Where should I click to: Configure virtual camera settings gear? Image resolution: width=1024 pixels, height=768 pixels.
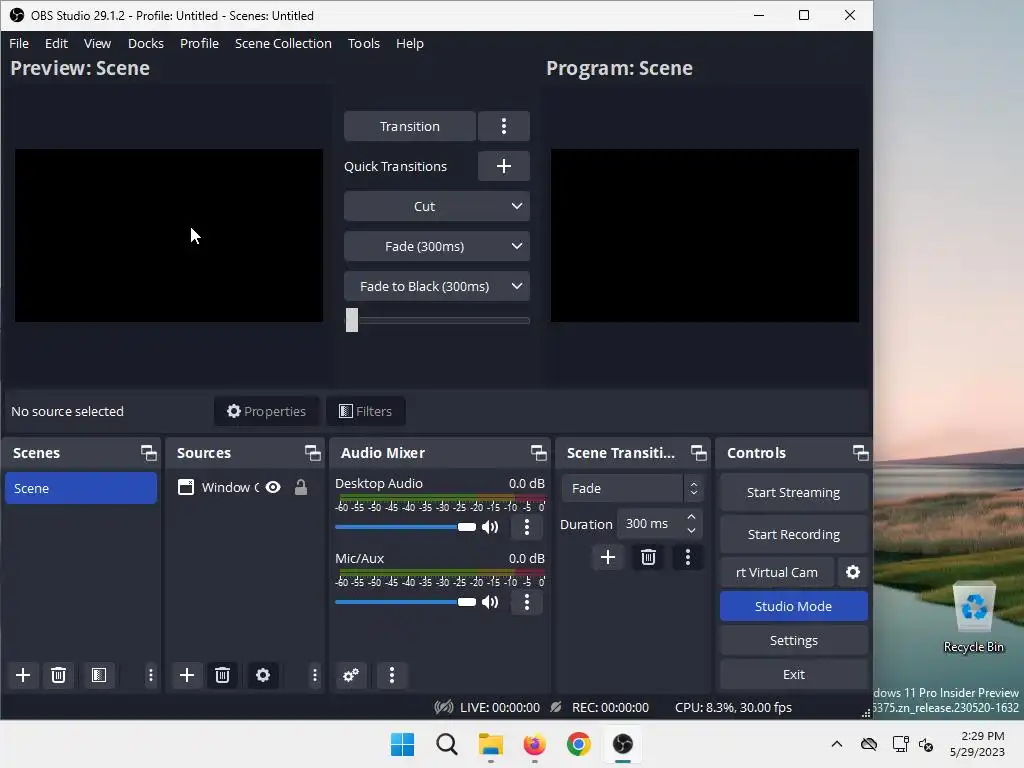tap(853, 572)
